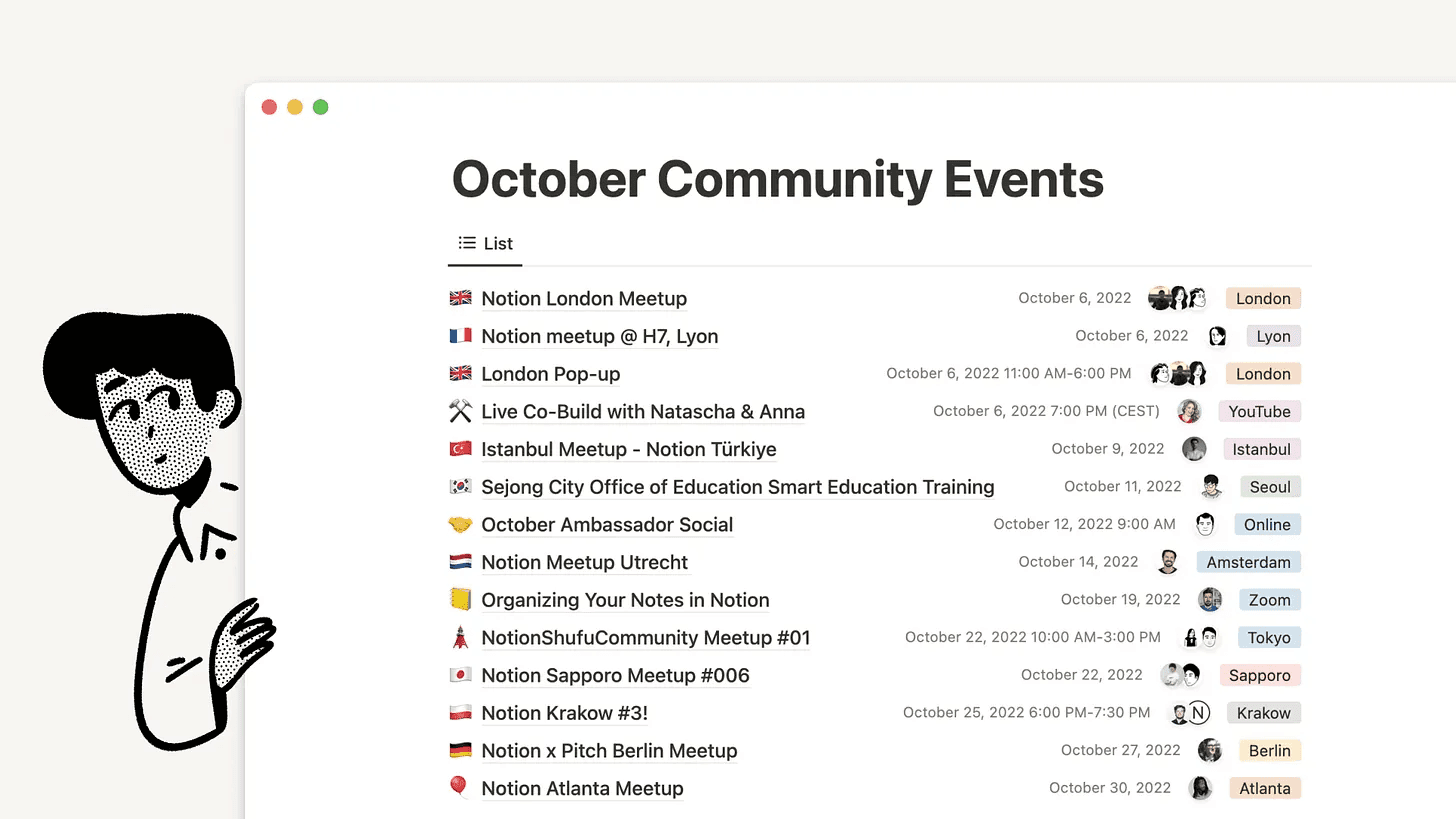Click the Krakow location tag
The height and width of the screenshot is (819, 1456).
1264,713
